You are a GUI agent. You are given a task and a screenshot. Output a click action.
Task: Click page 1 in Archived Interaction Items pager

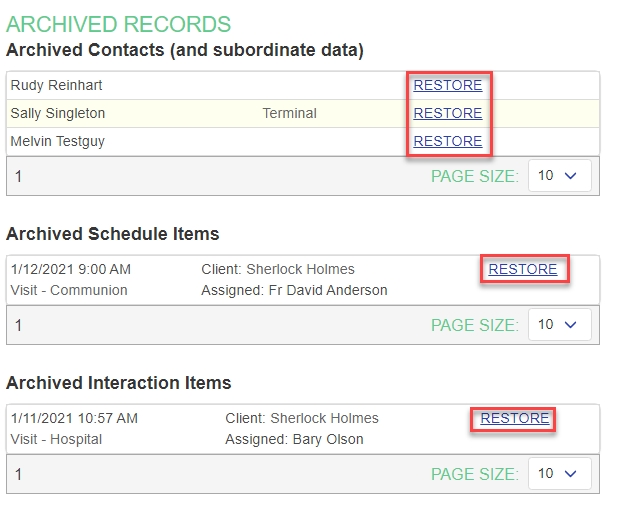click(x=18, y=474)
